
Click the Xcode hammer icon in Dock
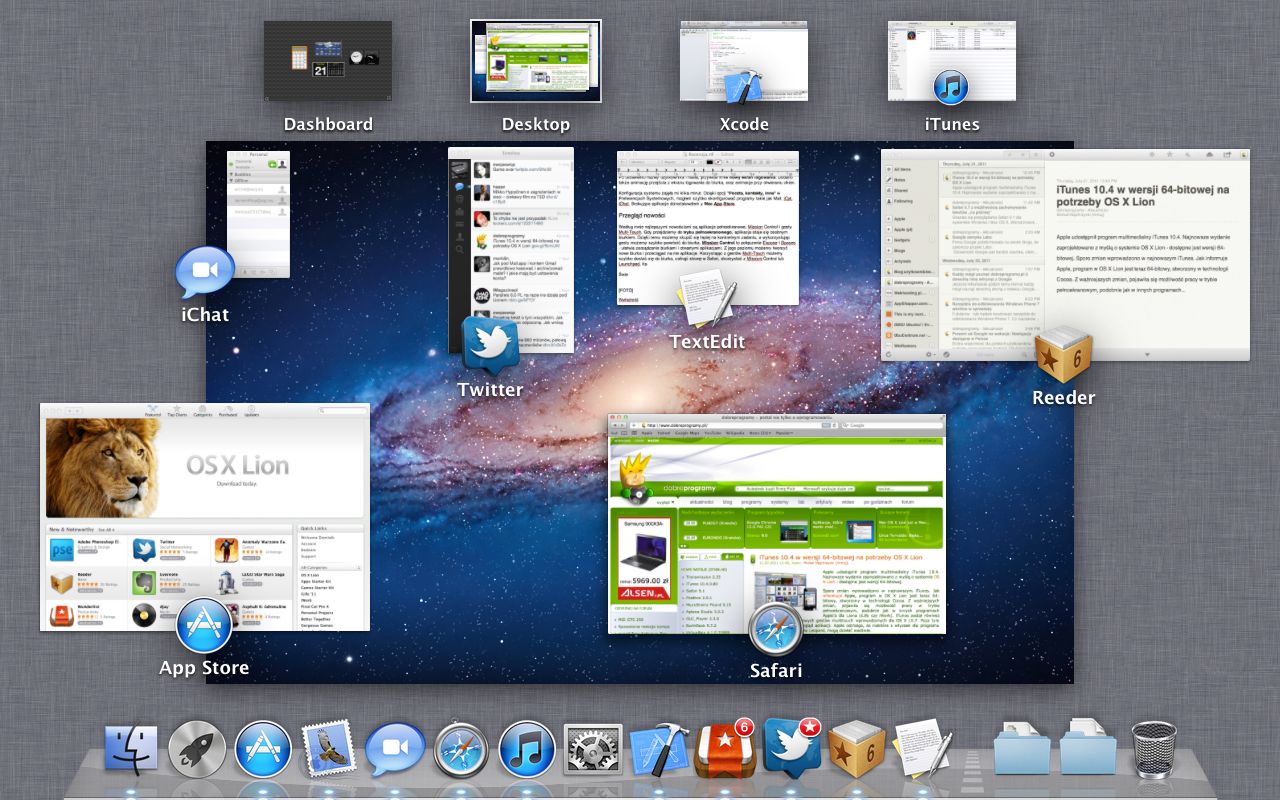[659, 751]
